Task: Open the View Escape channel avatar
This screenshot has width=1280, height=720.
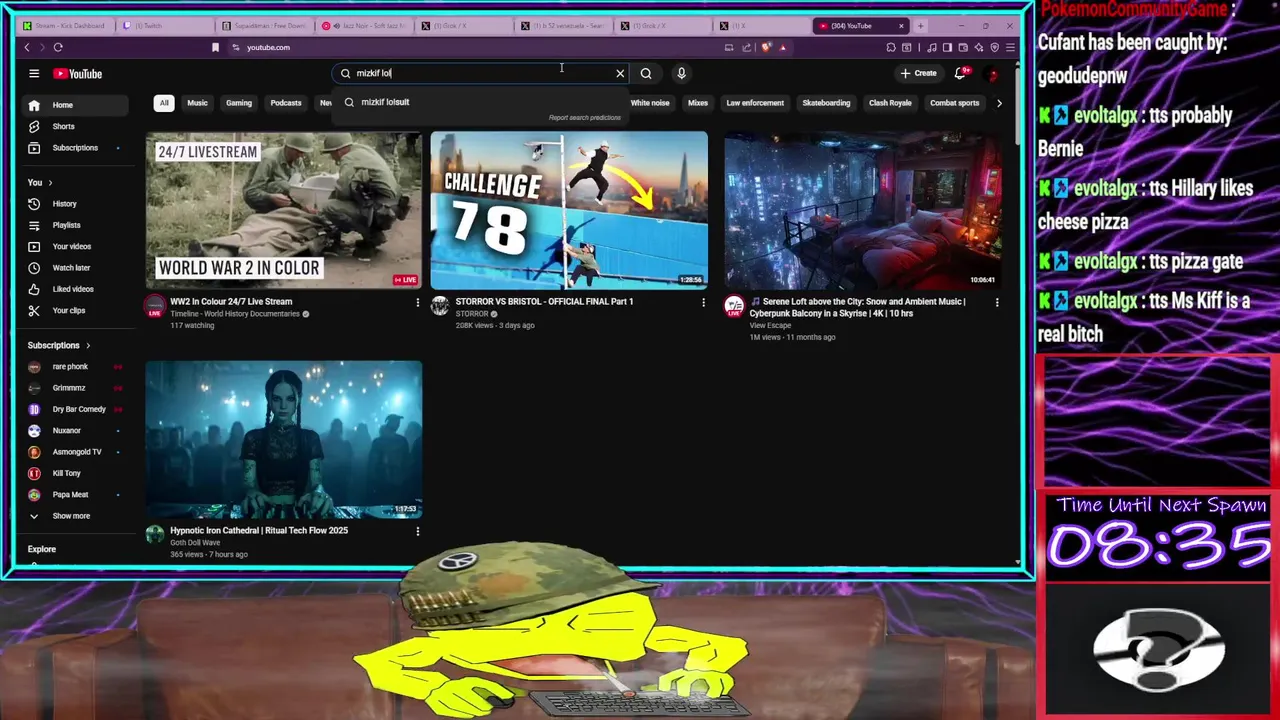Action: pyautogui.click(x=734, y=307)
